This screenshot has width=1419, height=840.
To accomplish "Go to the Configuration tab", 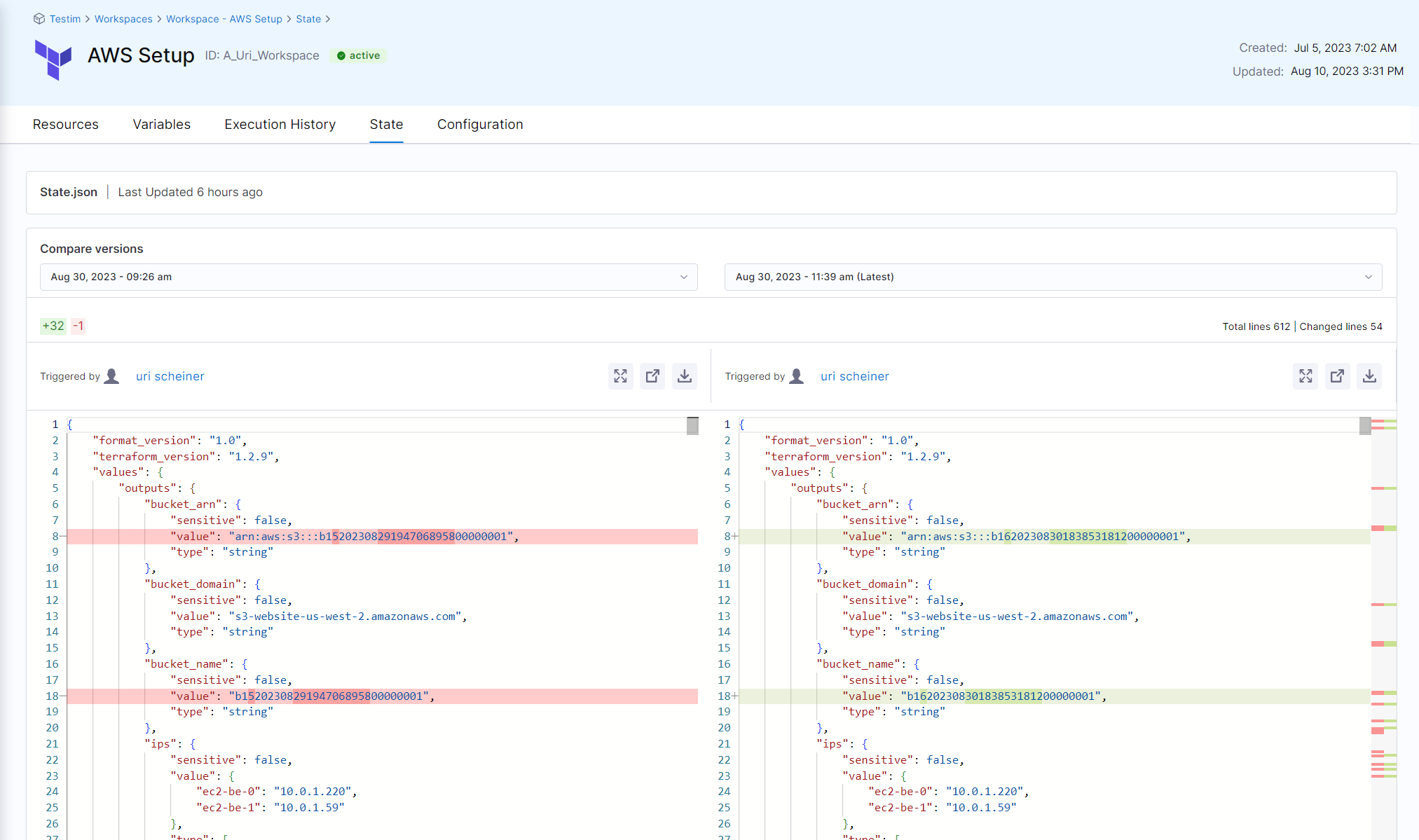I will pyautogui.click(x=480, y=124).
